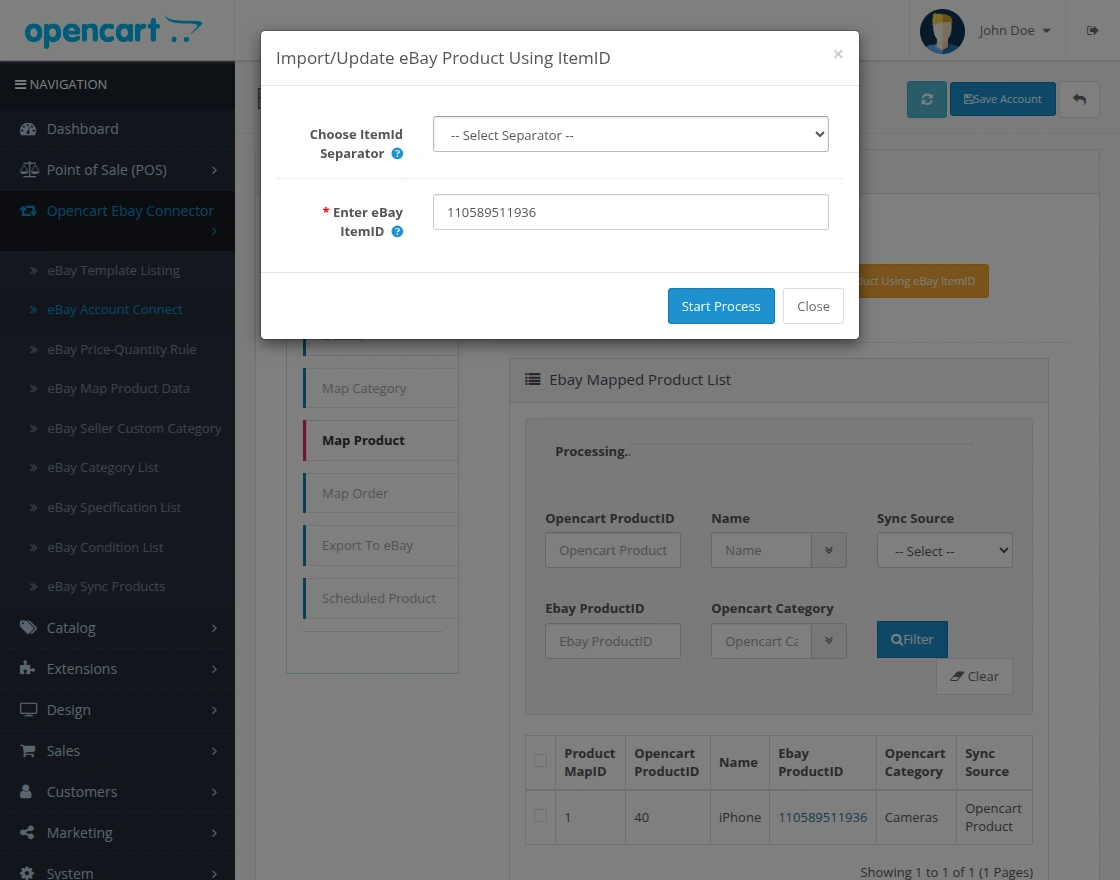Viewport: 1120px width, 880px height.
Task: Click the refresh icon button near Save Account
Action: [926, 99]
